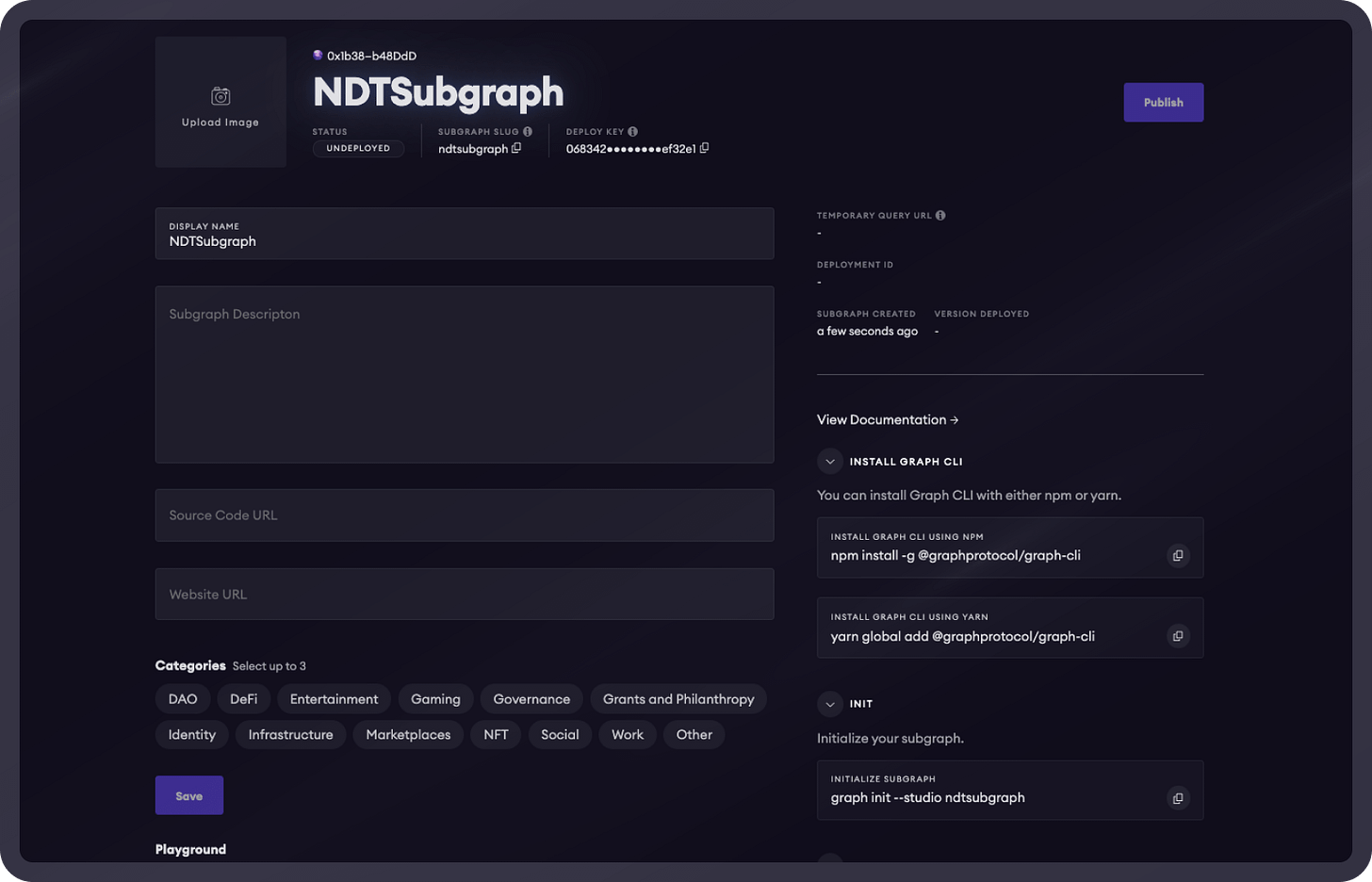This screenshot has width=1372, height=882.
Task: Publish the subgraph
Action: pos(1164,103)
